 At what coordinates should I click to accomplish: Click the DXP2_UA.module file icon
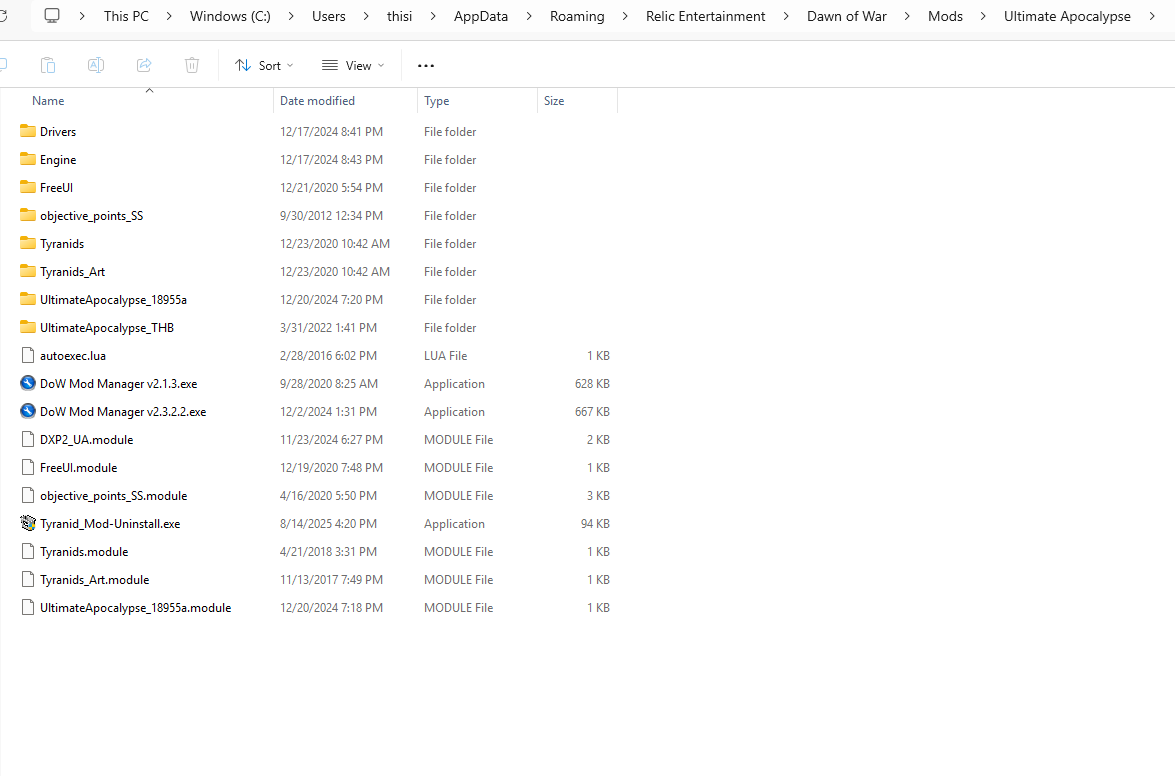pyautogui.click(x=28, y=439)
